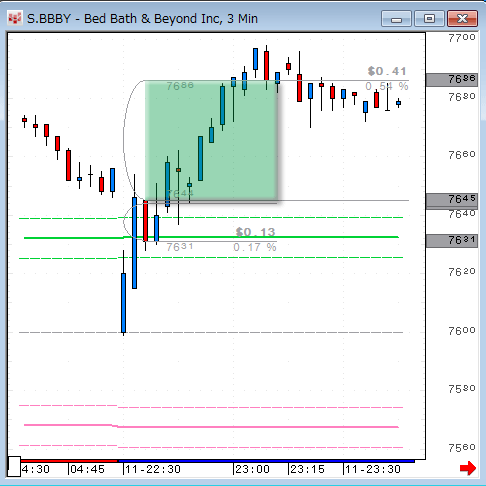The width and height of the screenshot is (486, 486).
Task: Click the 0.17 % label
Action: [x=255, y=247]
